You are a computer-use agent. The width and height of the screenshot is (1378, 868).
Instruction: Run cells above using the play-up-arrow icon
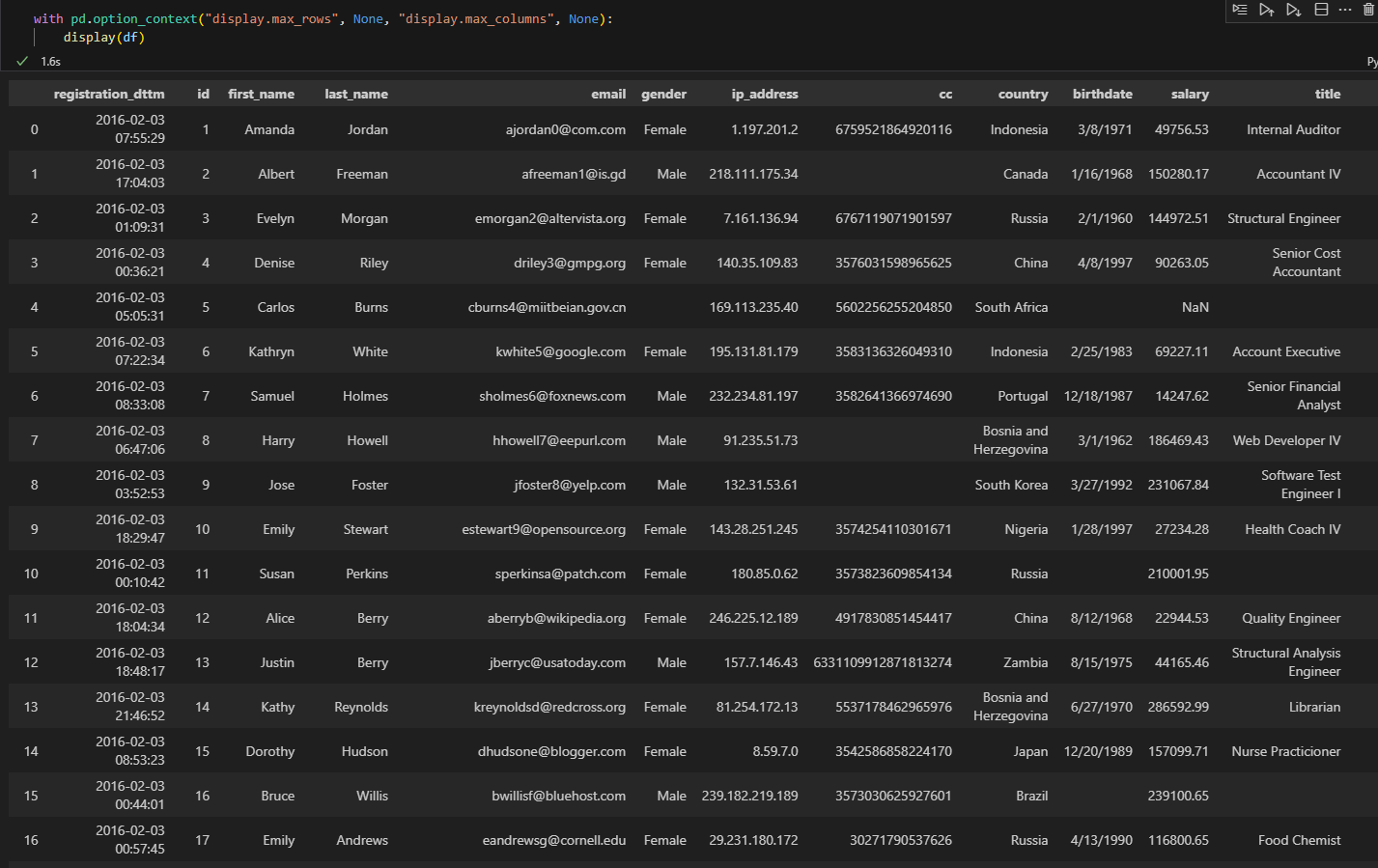1267,10
